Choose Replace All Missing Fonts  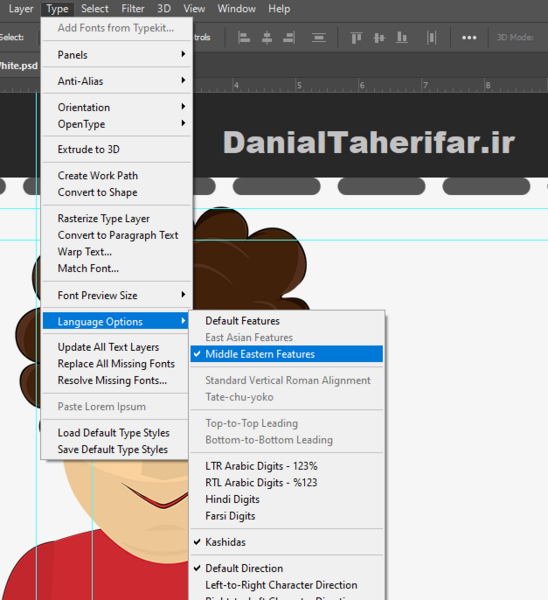click(x=115, y=364)
